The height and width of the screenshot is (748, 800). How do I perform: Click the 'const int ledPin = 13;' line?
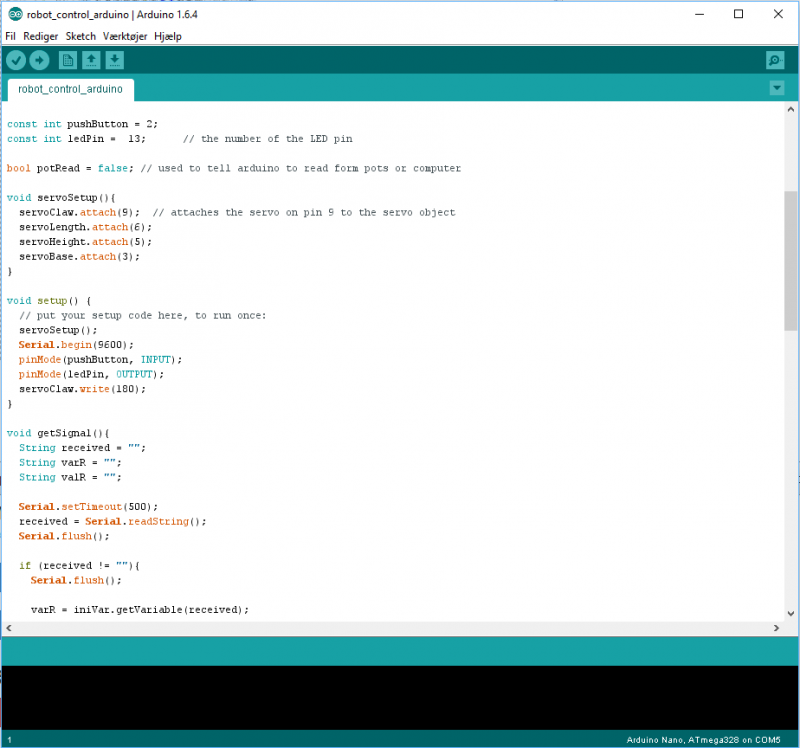pos(76,139)
